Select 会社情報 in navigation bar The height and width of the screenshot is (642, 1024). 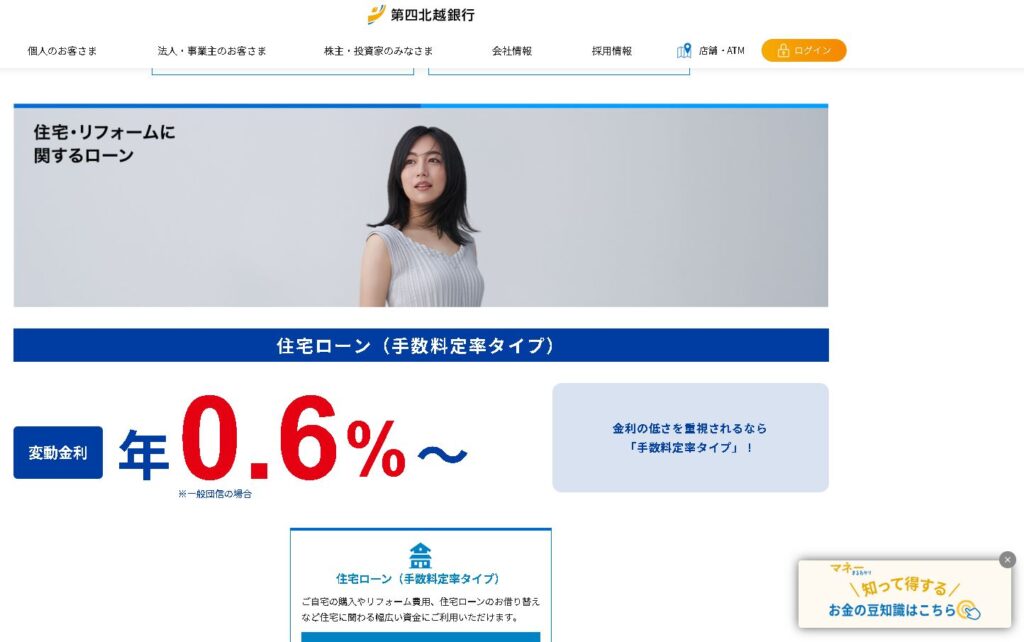point(511,50)
